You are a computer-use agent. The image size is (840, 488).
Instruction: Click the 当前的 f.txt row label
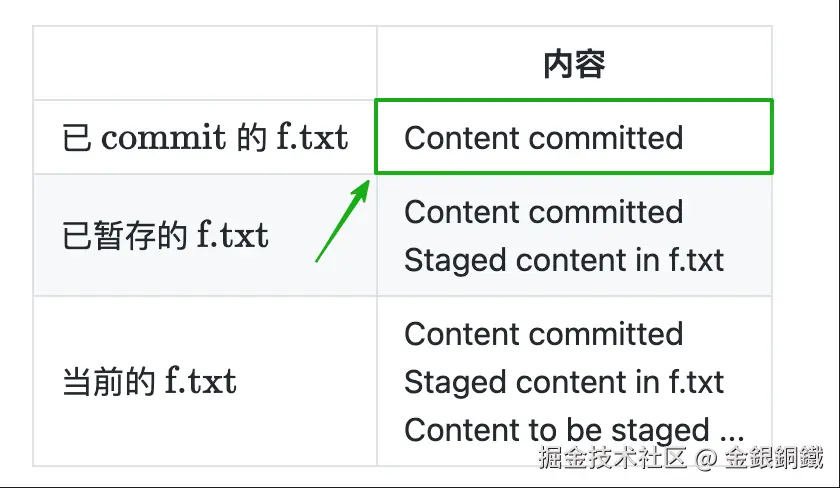(x=149, y=381)
